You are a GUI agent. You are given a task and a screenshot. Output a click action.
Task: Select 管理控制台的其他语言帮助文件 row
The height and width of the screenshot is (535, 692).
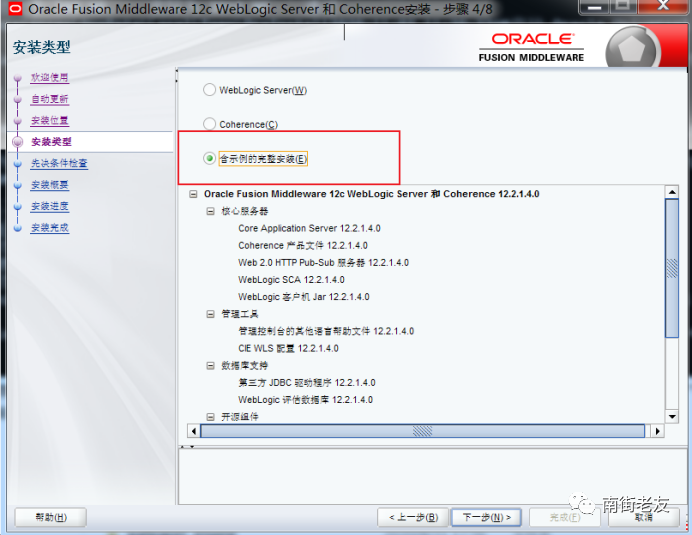(326, 332)
